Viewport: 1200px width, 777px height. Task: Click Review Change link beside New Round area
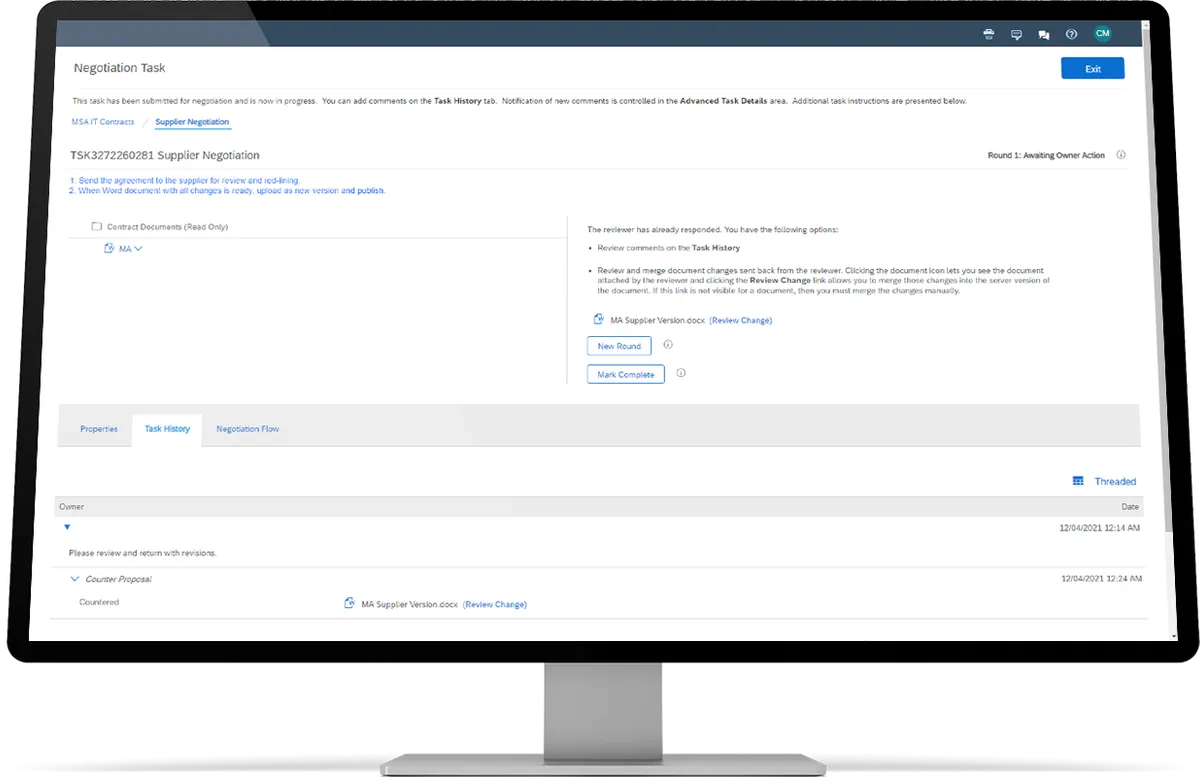pyautogui.click(x=741, y=321)
